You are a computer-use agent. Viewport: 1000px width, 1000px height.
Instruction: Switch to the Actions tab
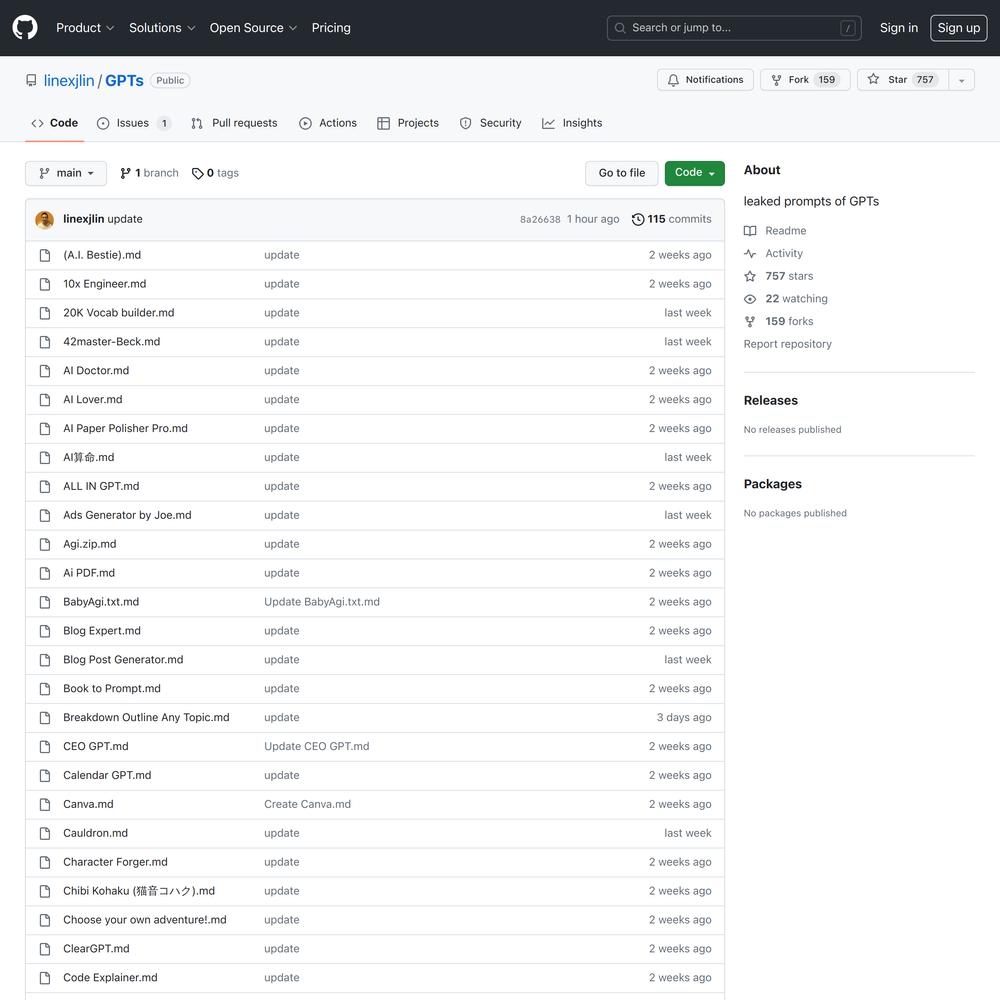click(x=328, y=123)
